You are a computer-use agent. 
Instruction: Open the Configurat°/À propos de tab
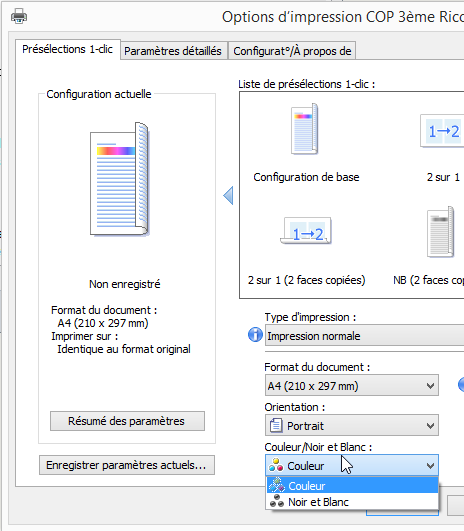292,51
